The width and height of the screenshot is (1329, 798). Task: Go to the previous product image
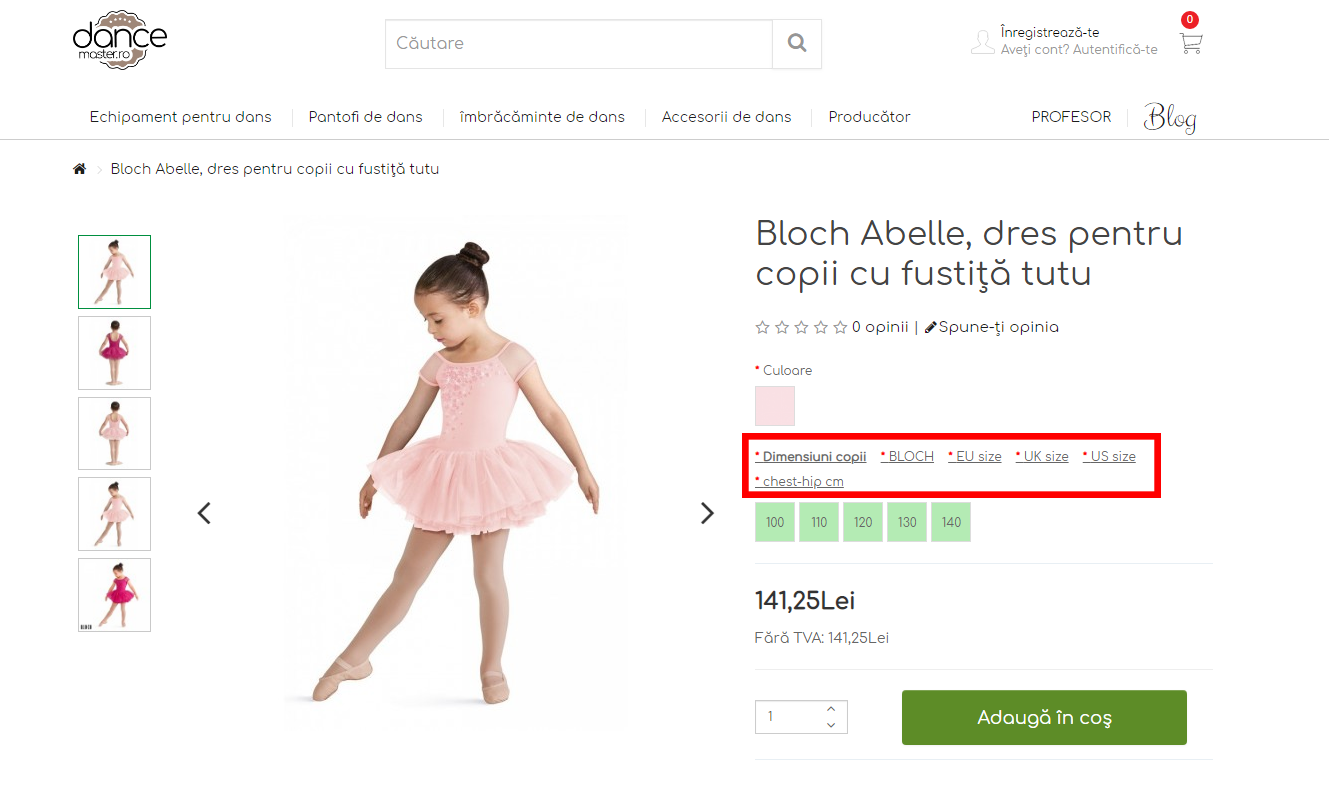(x=204, y=513)
